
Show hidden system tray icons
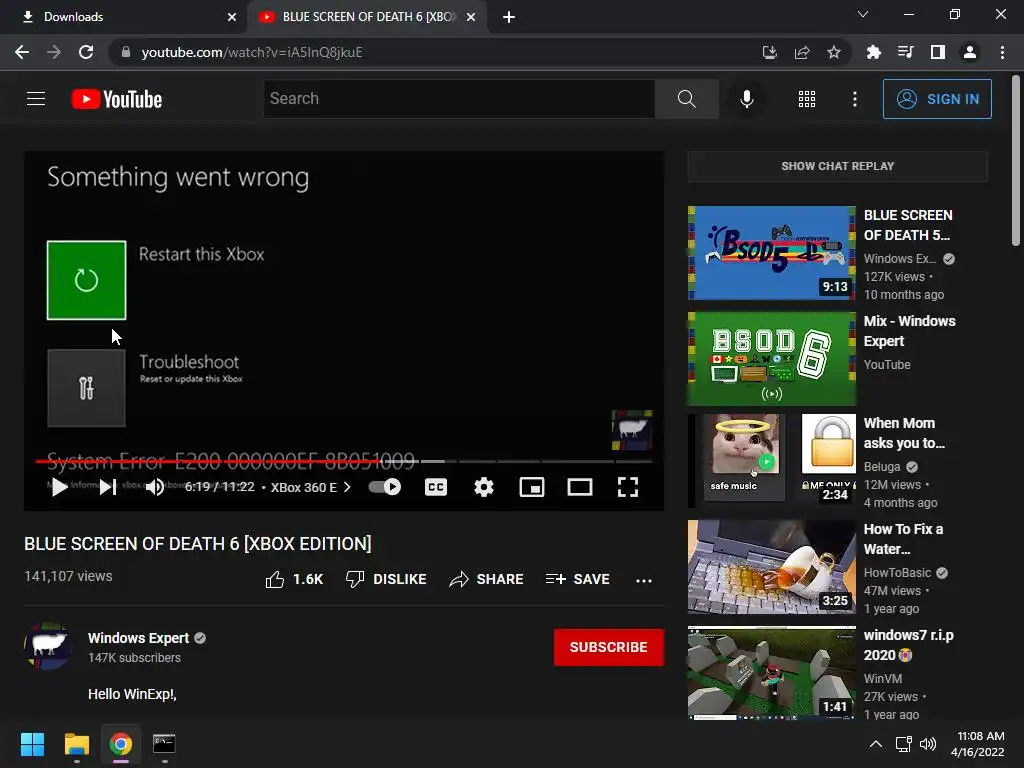point(876,744)
